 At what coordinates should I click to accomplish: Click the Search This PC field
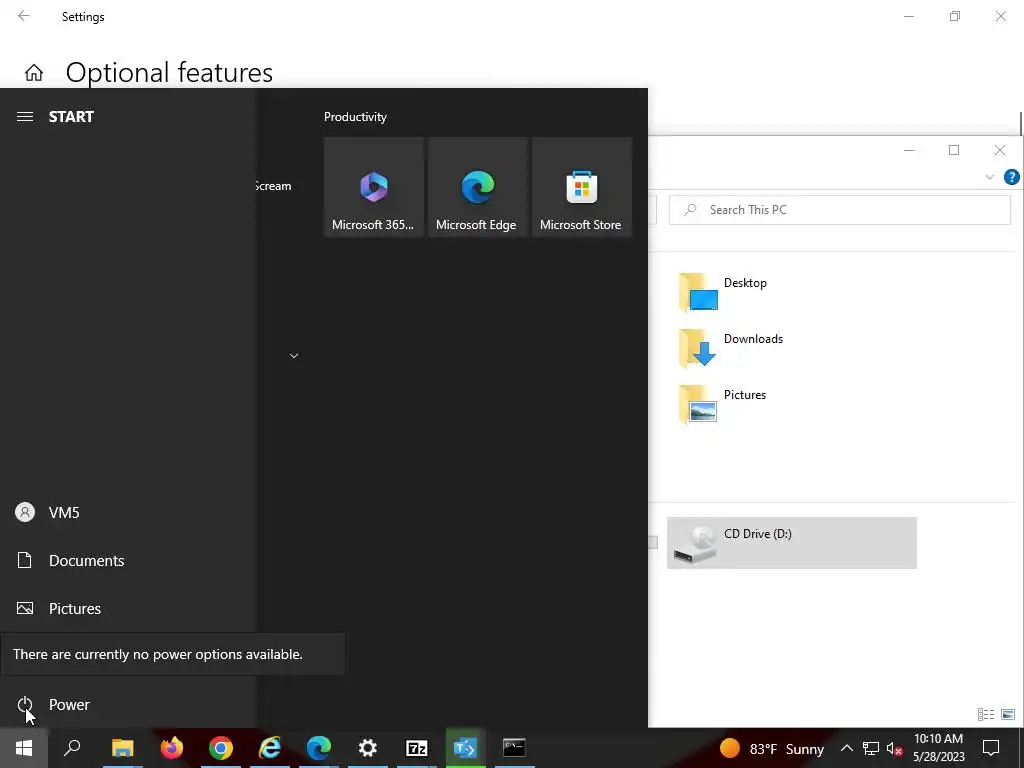[840, 210]
